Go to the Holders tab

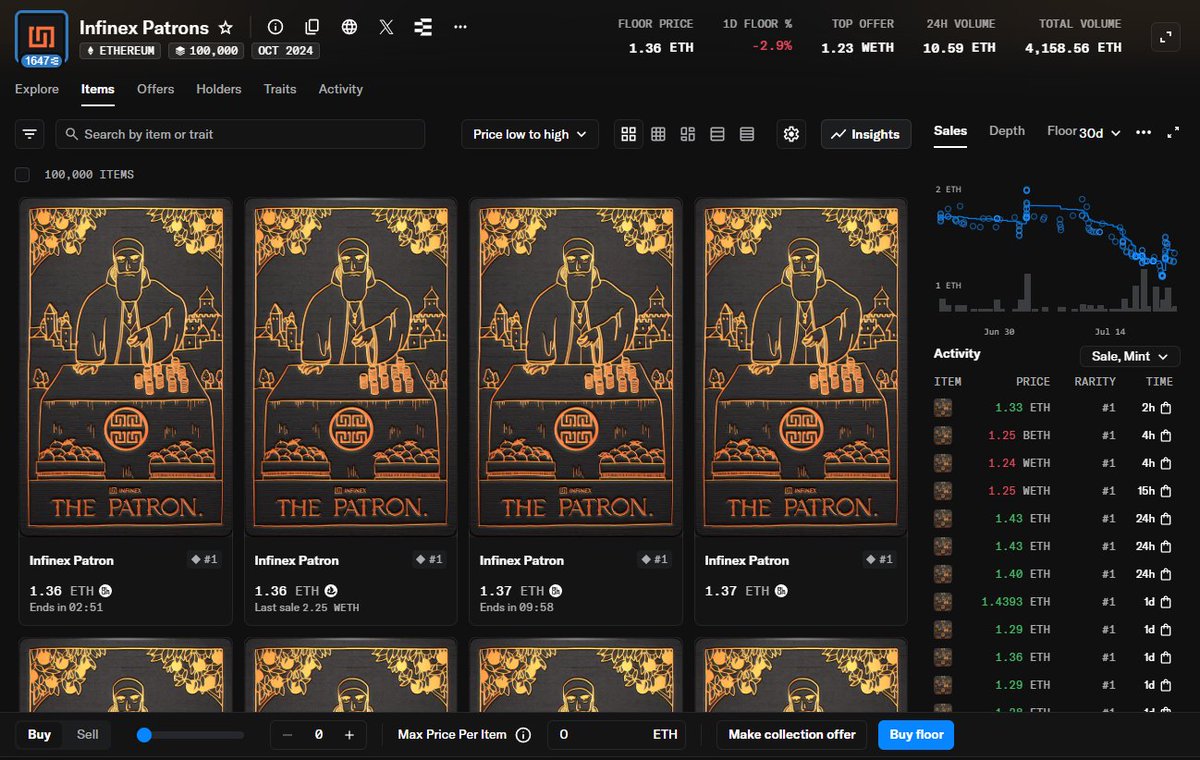219,89
